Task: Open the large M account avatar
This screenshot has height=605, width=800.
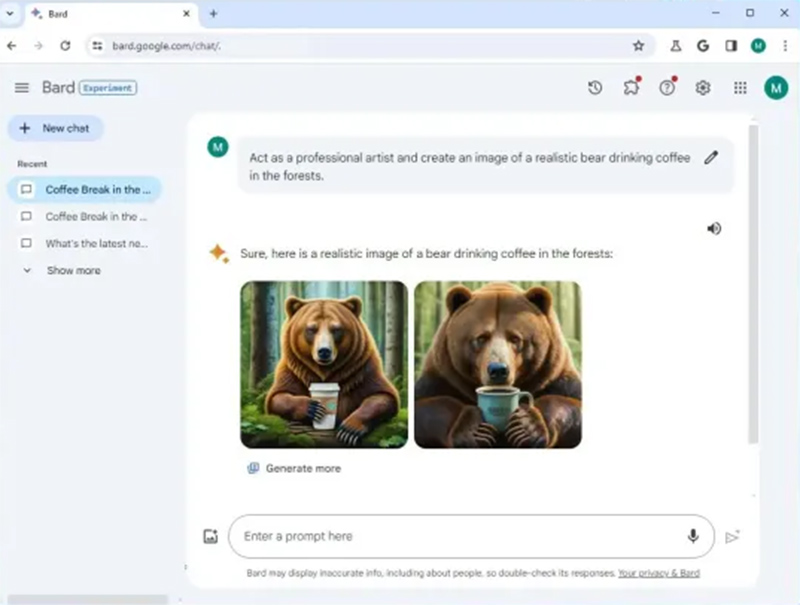Action: [x=776, y=88]
